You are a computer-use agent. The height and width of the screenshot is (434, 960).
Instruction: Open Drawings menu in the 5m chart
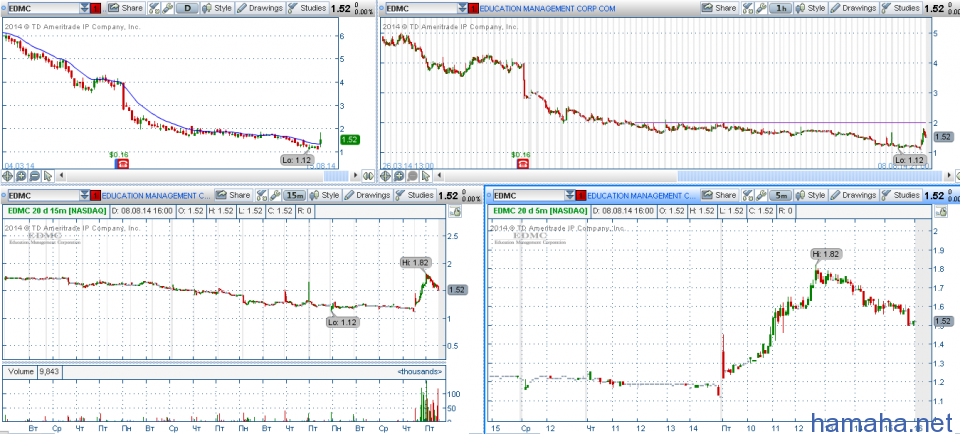point(854,195)
